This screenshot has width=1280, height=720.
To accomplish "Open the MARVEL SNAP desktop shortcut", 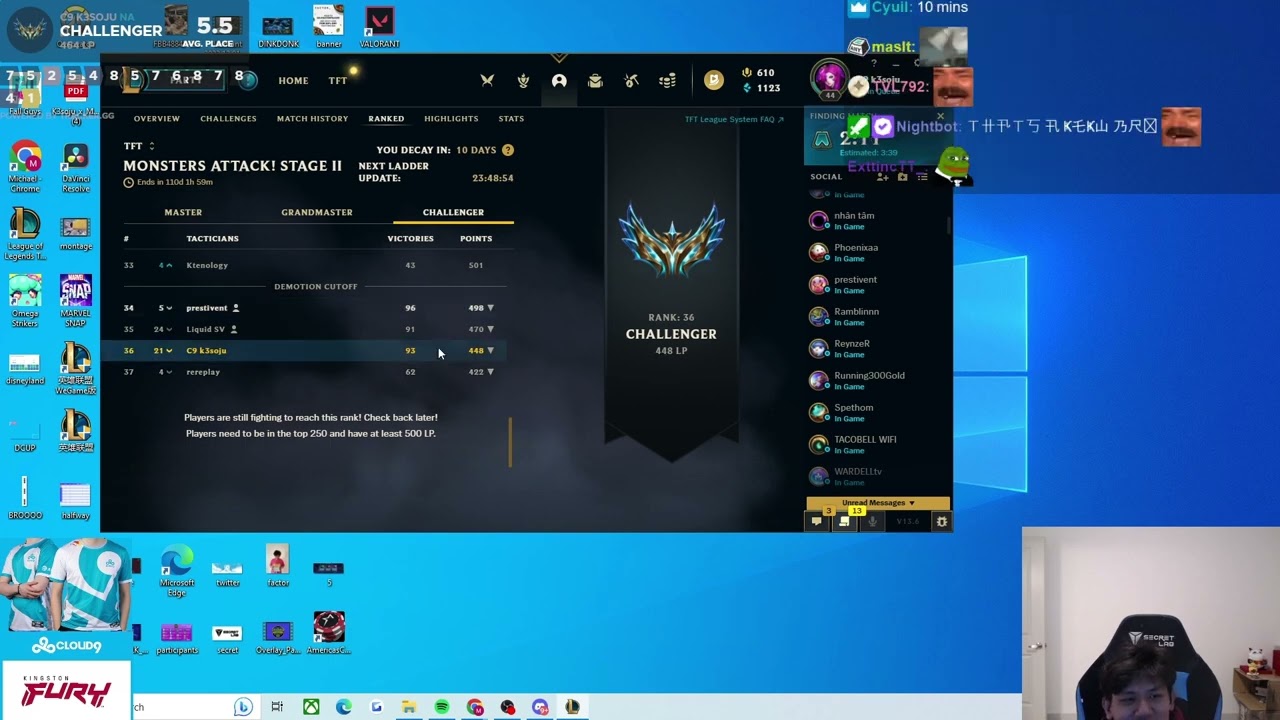I will [75, 299].
